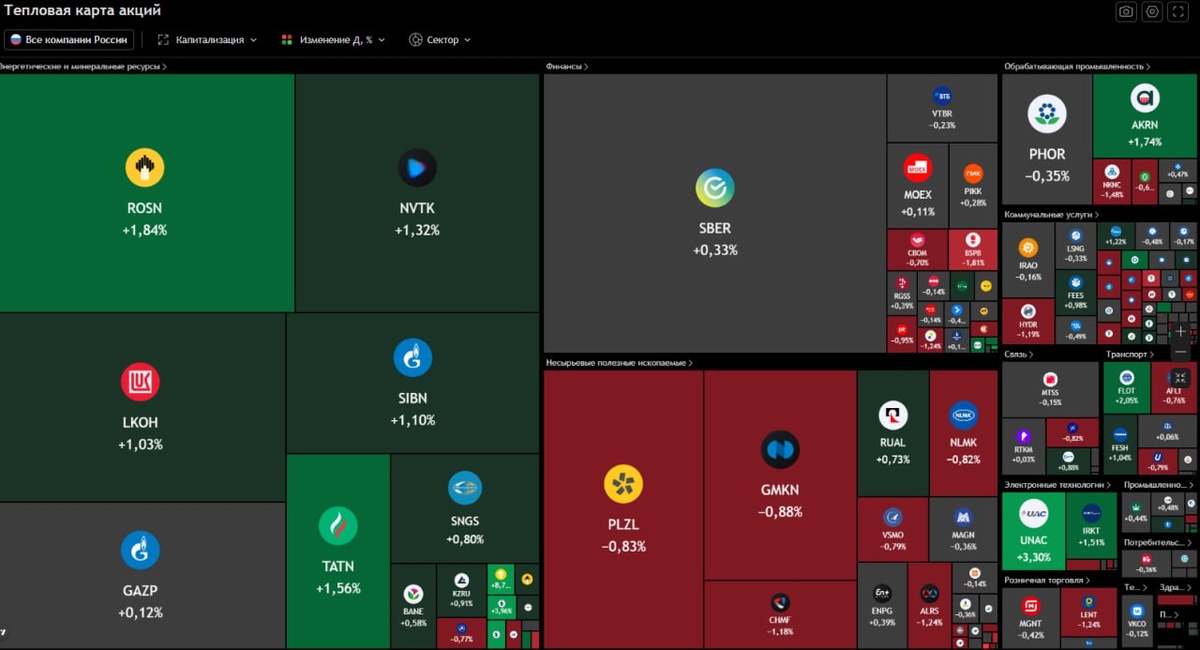The width and height of the screenshot is (1200, 650).
Task: Open the FEES stock tile
Action: (x=1076, y=291)
